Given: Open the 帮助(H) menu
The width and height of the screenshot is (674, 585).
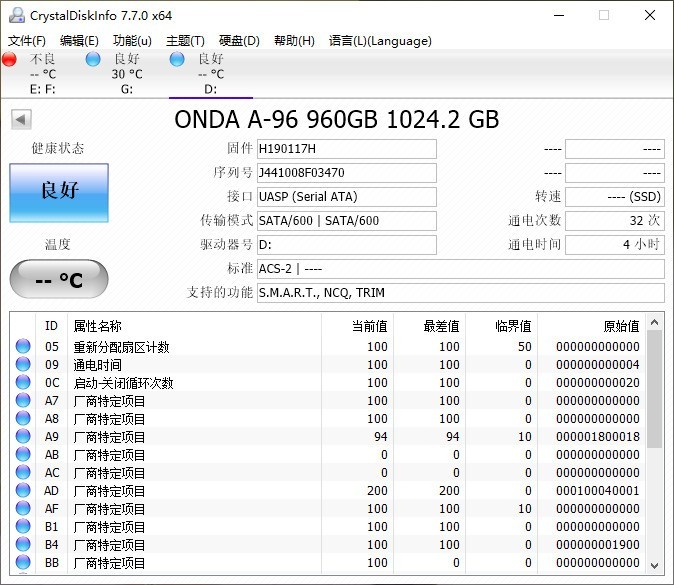Looking at the screenshot, I should click(x=294, y=41).
